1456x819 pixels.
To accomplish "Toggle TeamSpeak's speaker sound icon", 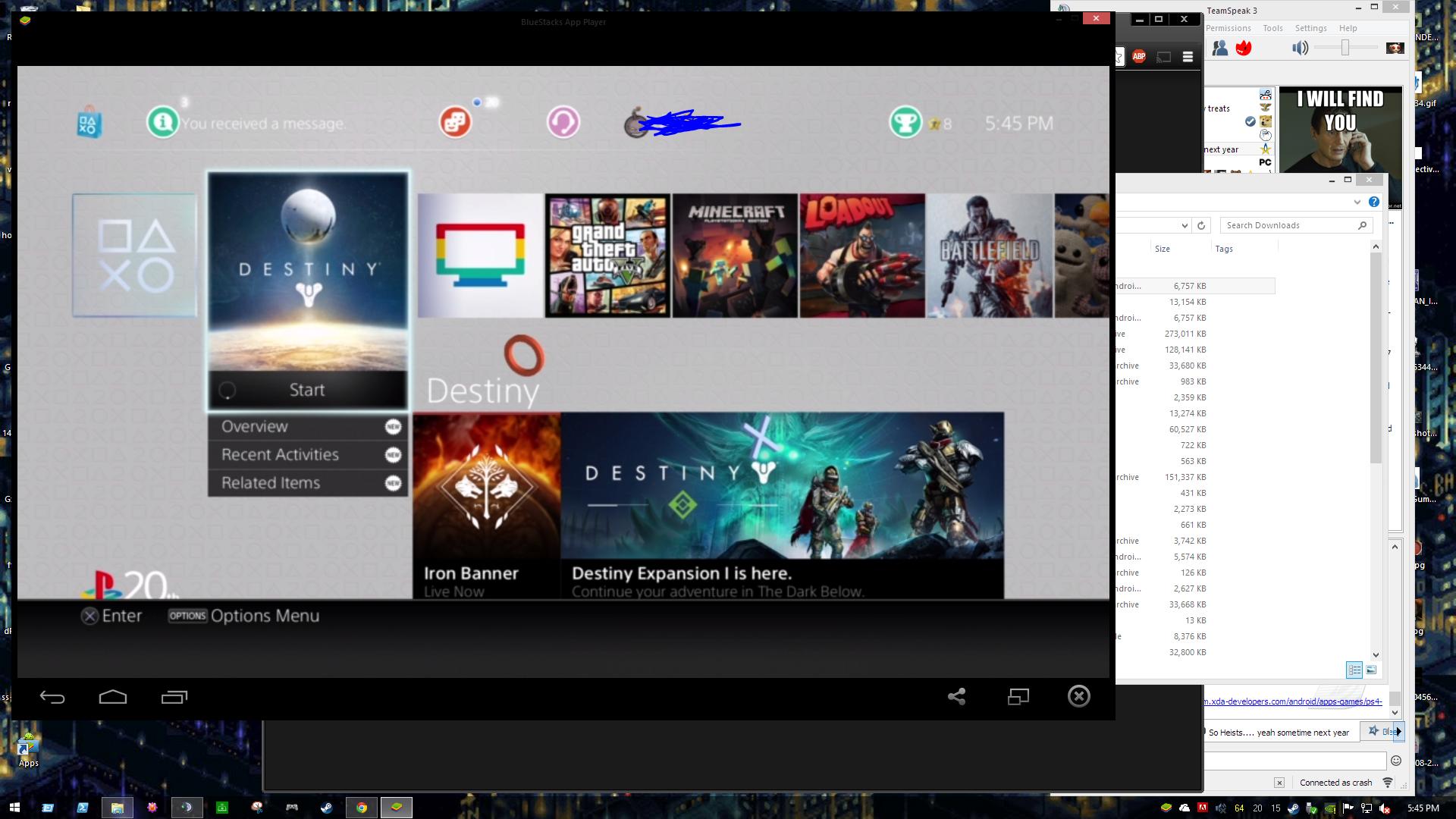I will coord(1300,48).
